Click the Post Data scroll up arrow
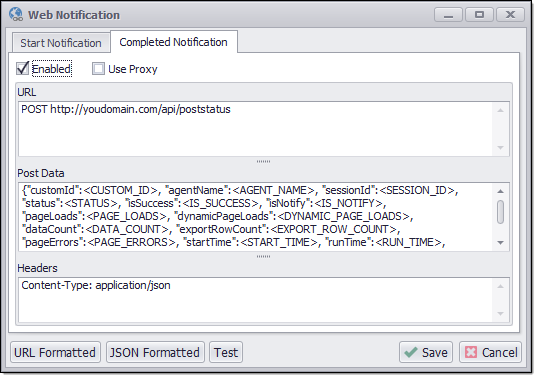The width and height of the screenshot is (537, 378). [x=500, y=191]
